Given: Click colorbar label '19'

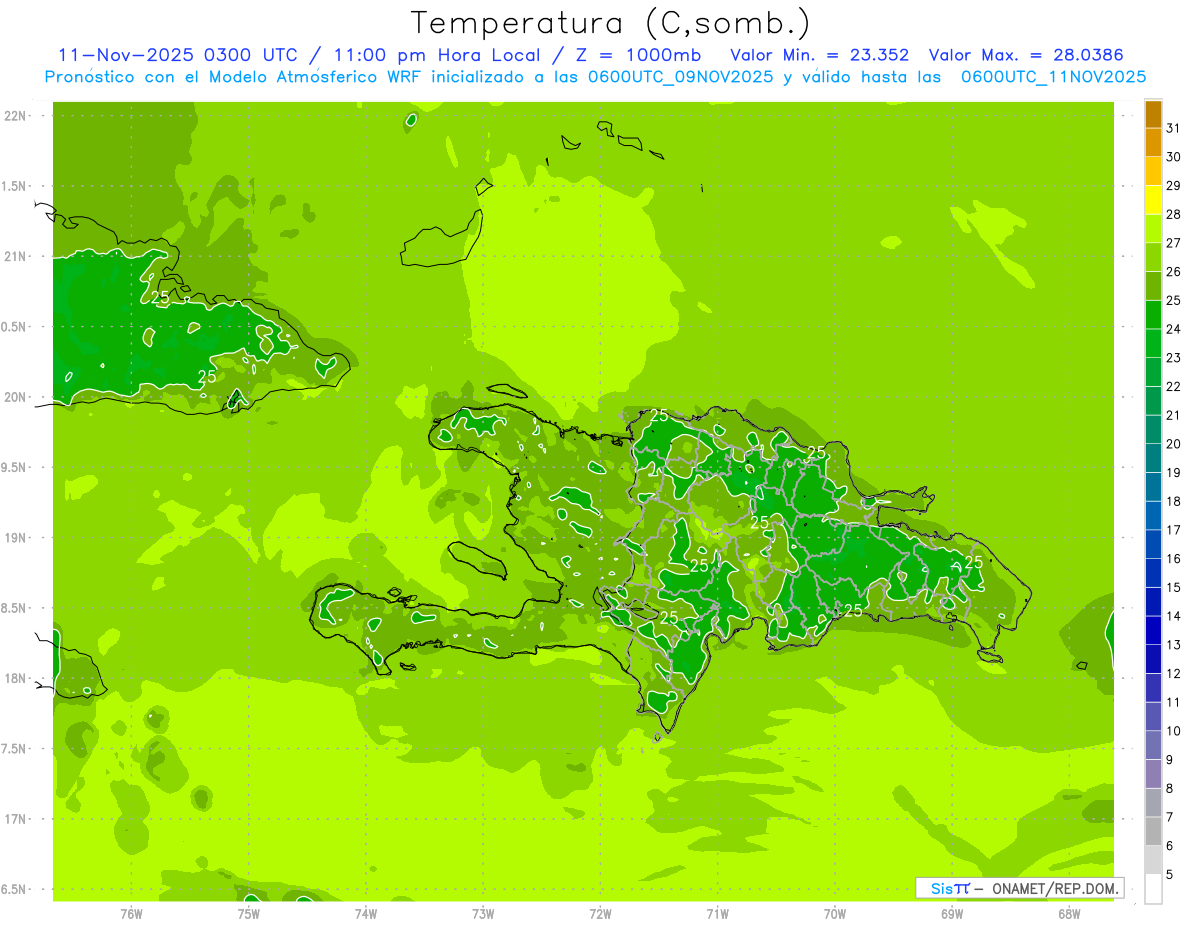Looking at the screenshot, I should 1173,473.
